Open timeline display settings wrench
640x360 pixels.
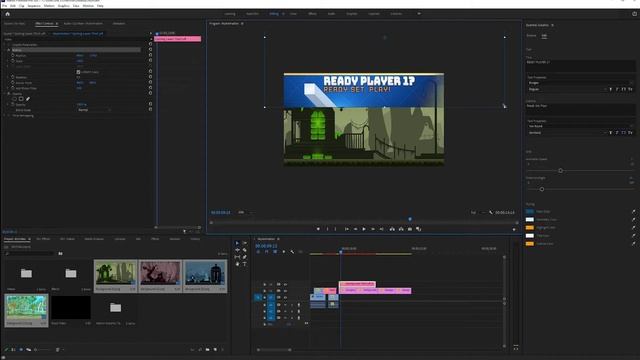pyautogui.click(x=292, y=252)
